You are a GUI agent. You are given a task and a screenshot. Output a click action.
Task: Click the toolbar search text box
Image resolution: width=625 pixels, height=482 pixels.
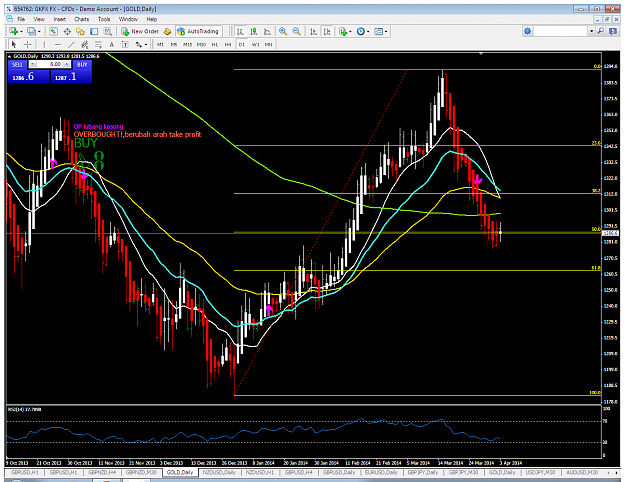[561, 31]
